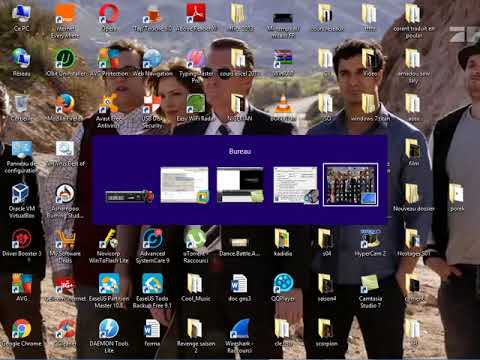Launch Advanced SystemCare 9 shortcut
The image size is (480, 360).
(152, 239)
